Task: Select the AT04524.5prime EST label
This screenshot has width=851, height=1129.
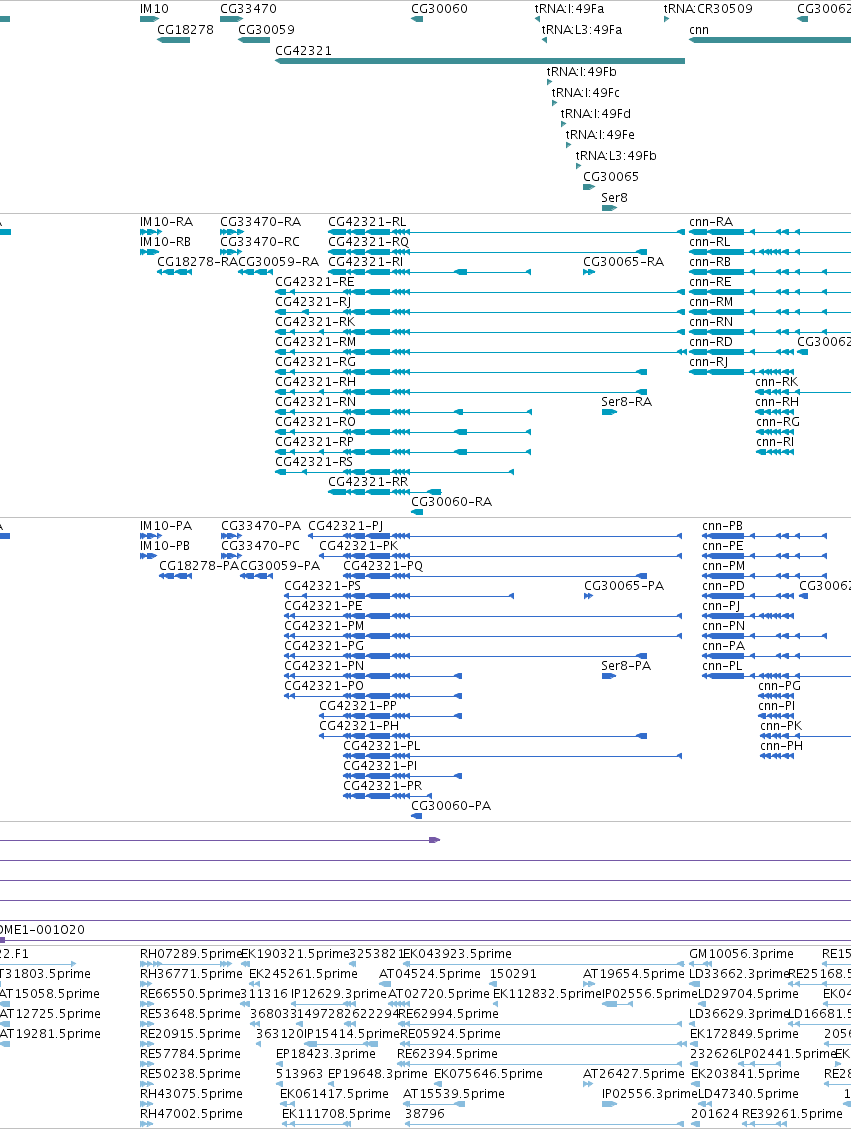Action: 430,974
